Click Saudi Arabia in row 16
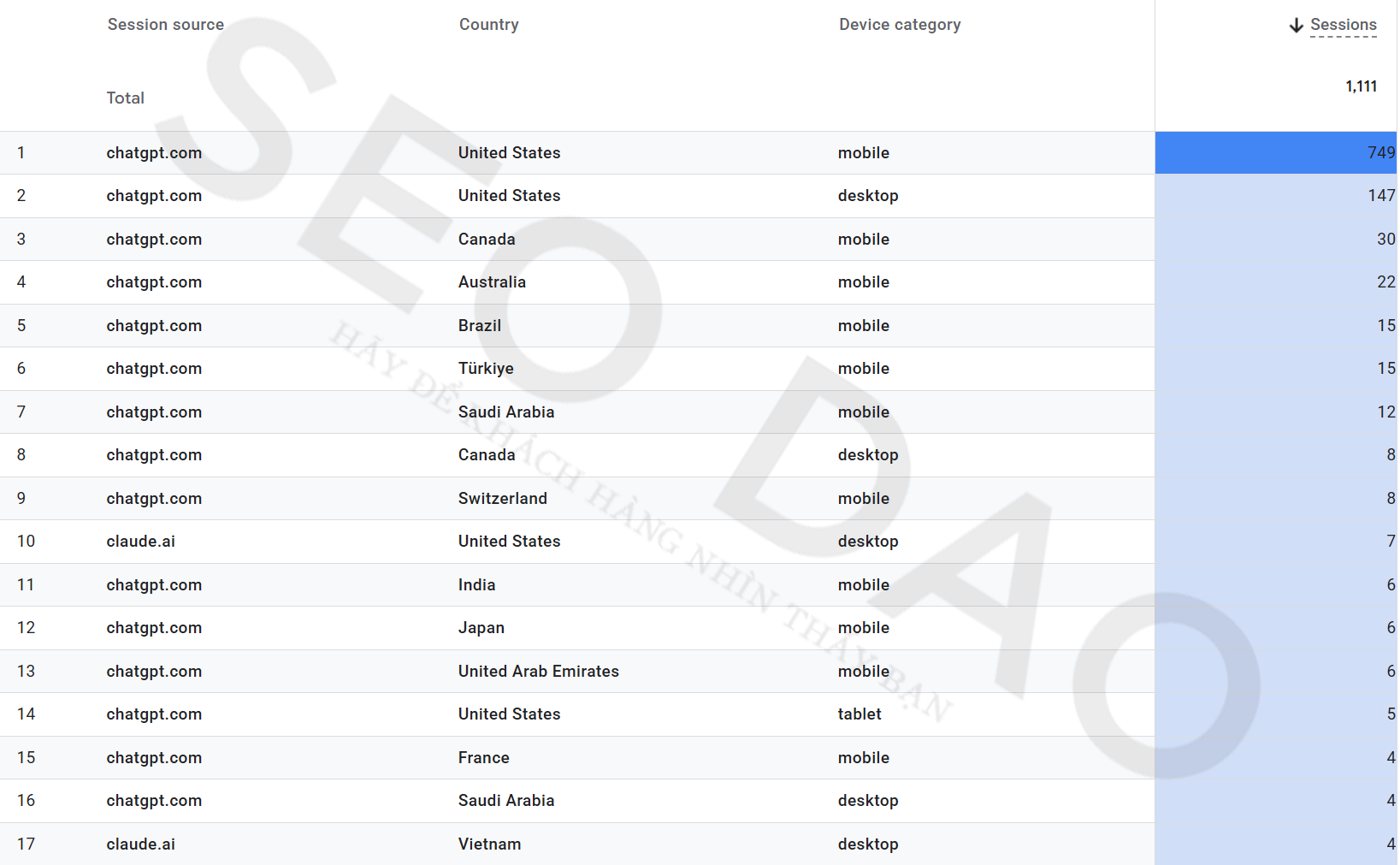1400x865 pixels. coord(506,801)
